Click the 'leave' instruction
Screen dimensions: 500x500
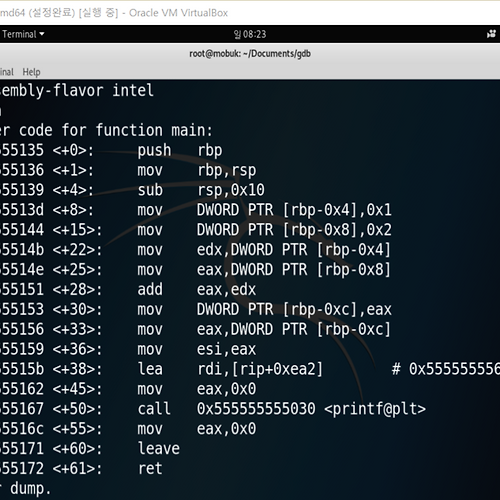pos(159,448)
